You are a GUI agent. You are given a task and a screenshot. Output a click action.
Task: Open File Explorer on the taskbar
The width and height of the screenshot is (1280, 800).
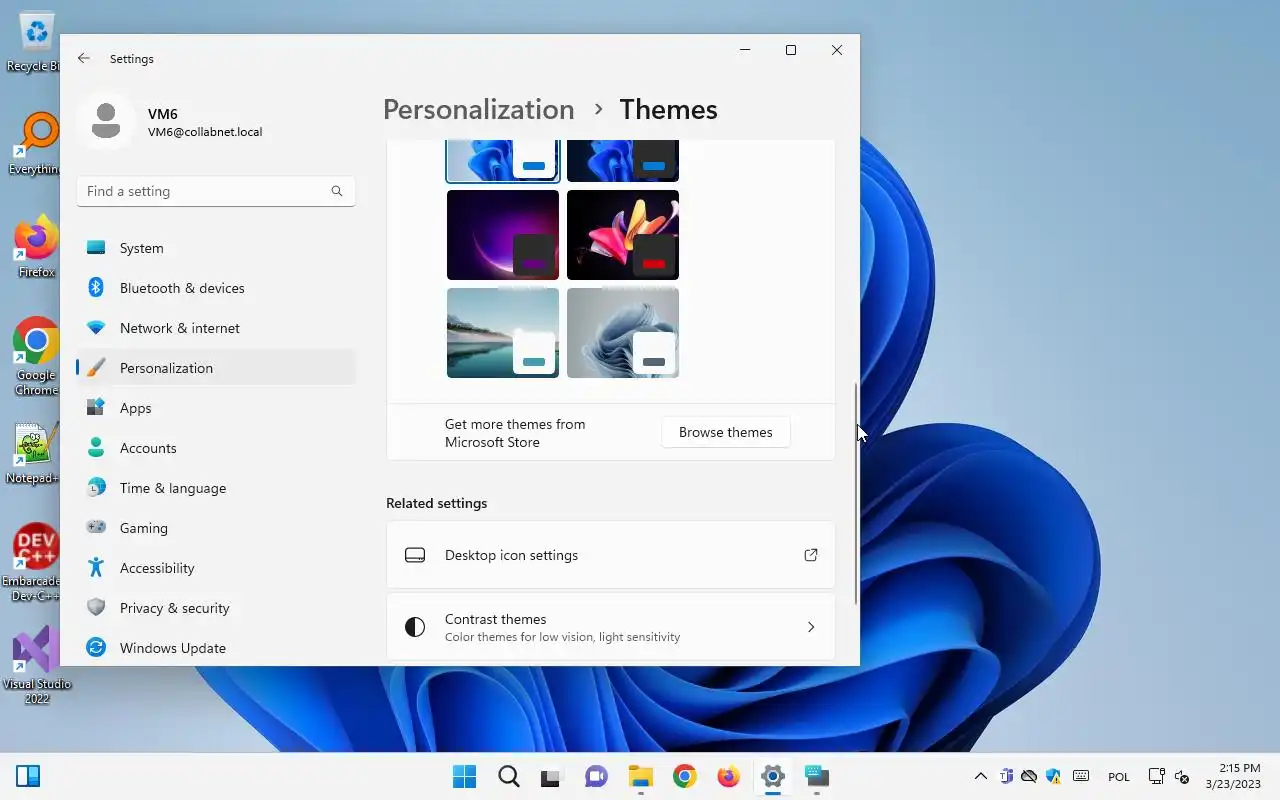[x=640, y=777]
